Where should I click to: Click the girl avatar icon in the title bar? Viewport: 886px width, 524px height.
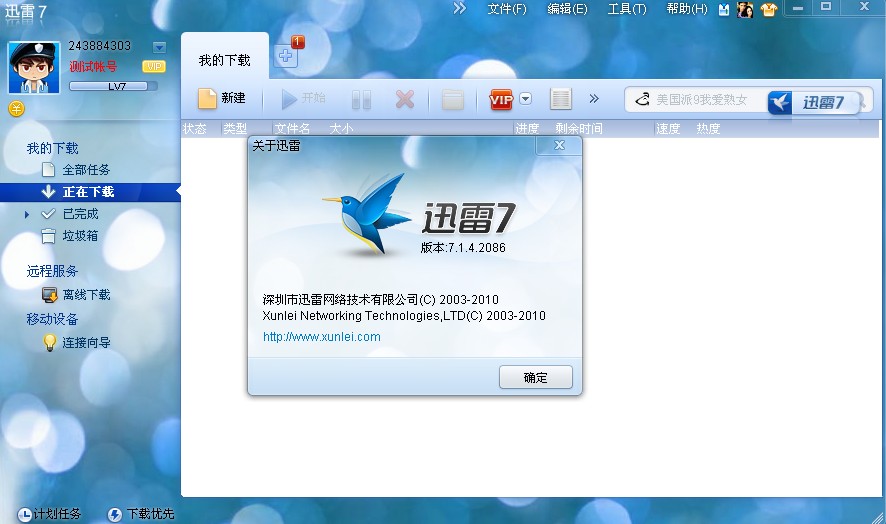click(745, 10)
